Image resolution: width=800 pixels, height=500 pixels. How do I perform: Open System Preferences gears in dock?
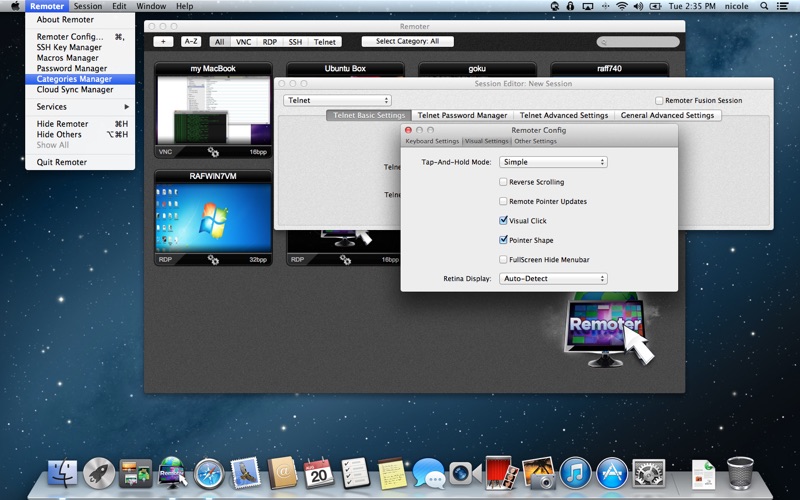click(x=648, y=473)
